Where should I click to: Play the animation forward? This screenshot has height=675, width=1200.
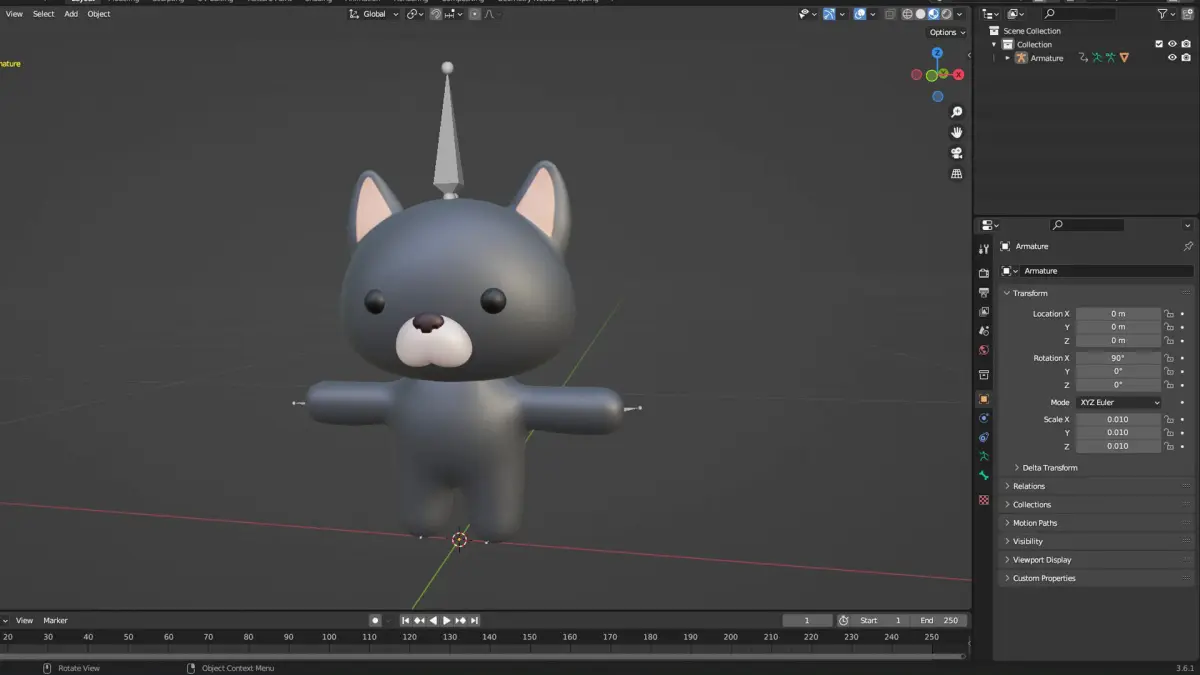(447, 620)
